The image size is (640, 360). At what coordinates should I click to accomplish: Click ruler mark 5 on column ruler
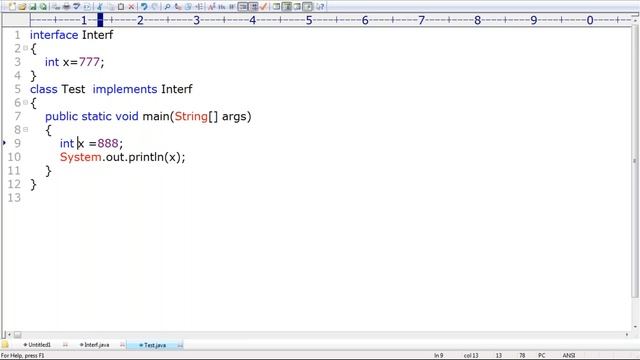[x=309, y=20]
